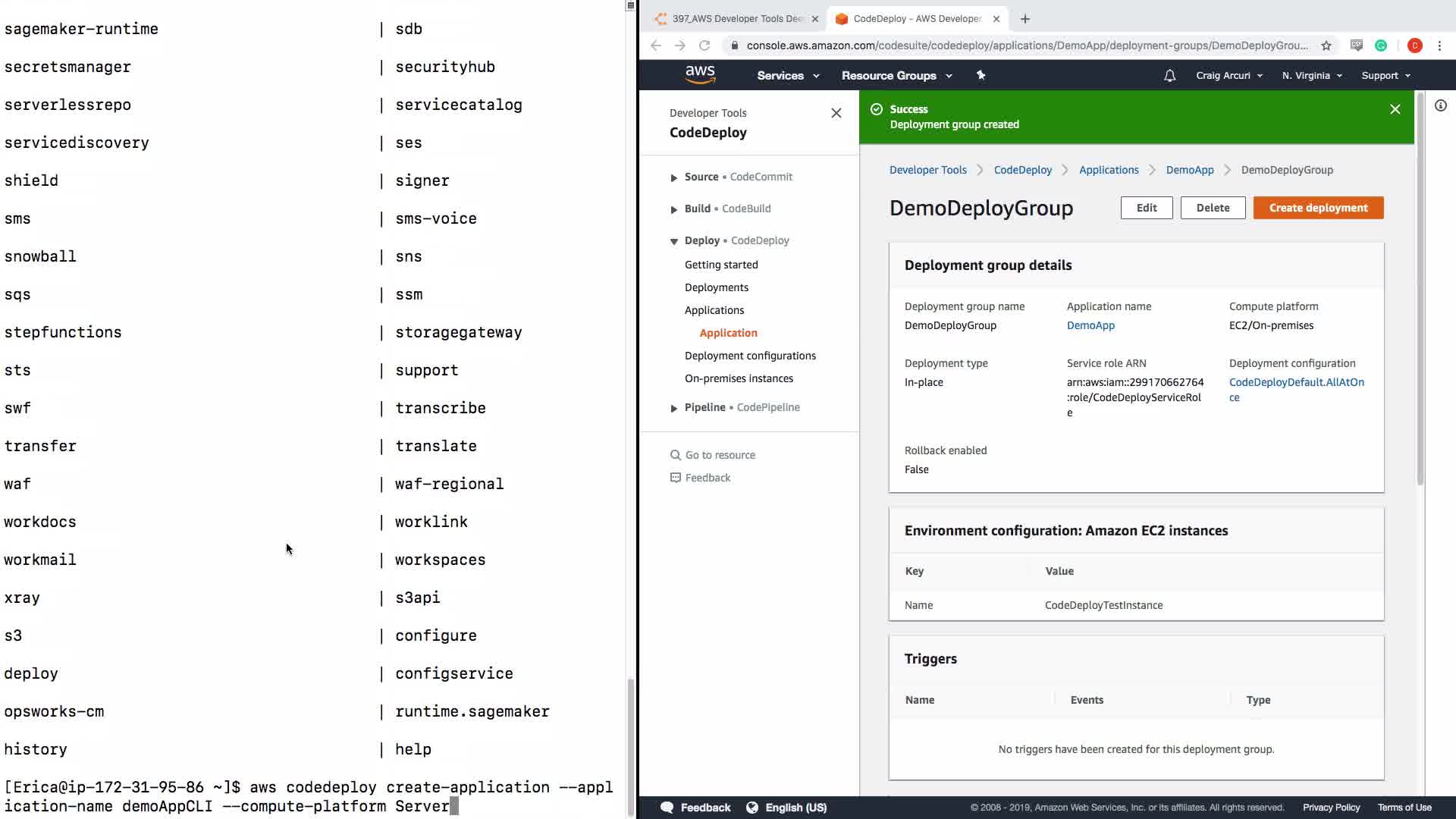Dismiss the success banner with X
This screenshot has width=1456, height=819.
tap(1395, 109)
